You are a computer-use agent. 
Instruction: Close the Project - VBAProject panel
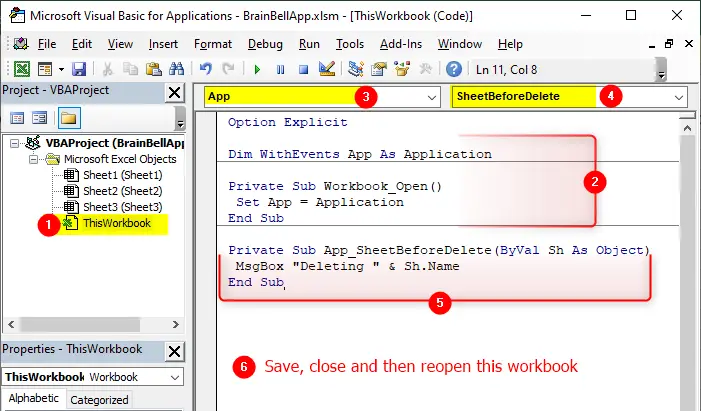coord(174,93)
